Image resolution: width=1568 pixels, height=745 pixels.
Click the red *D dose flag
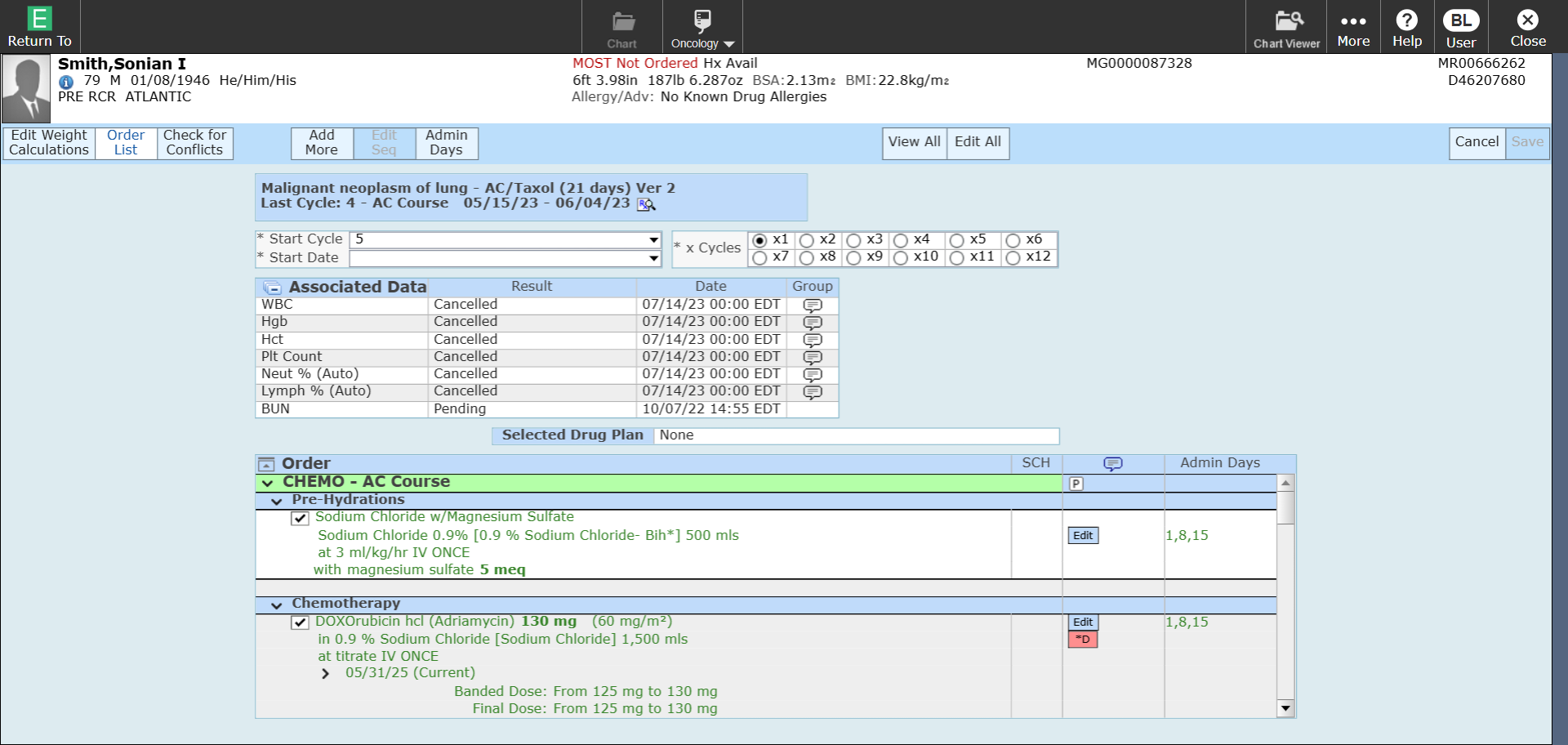(x=1083, y=640)
